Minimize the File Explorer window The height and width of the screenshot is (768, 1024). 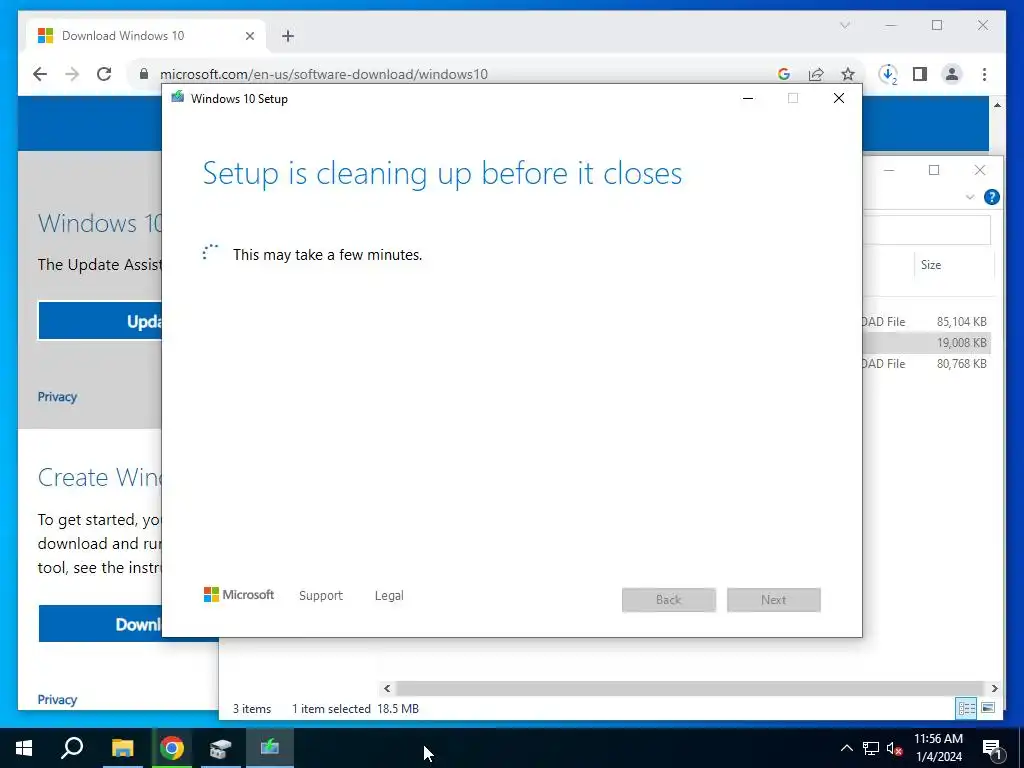889,170
